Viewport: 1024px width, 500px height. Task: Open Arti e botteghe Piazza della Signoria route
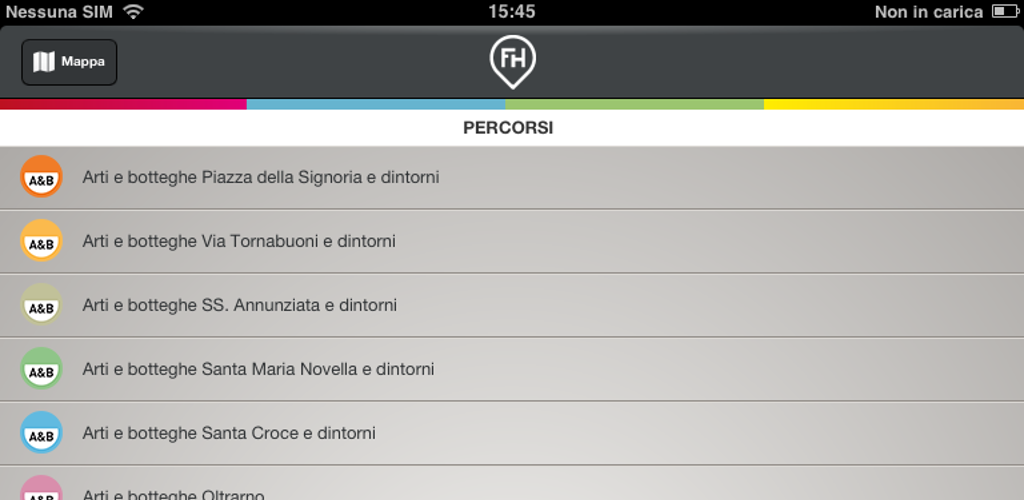[x=260, y=177]
